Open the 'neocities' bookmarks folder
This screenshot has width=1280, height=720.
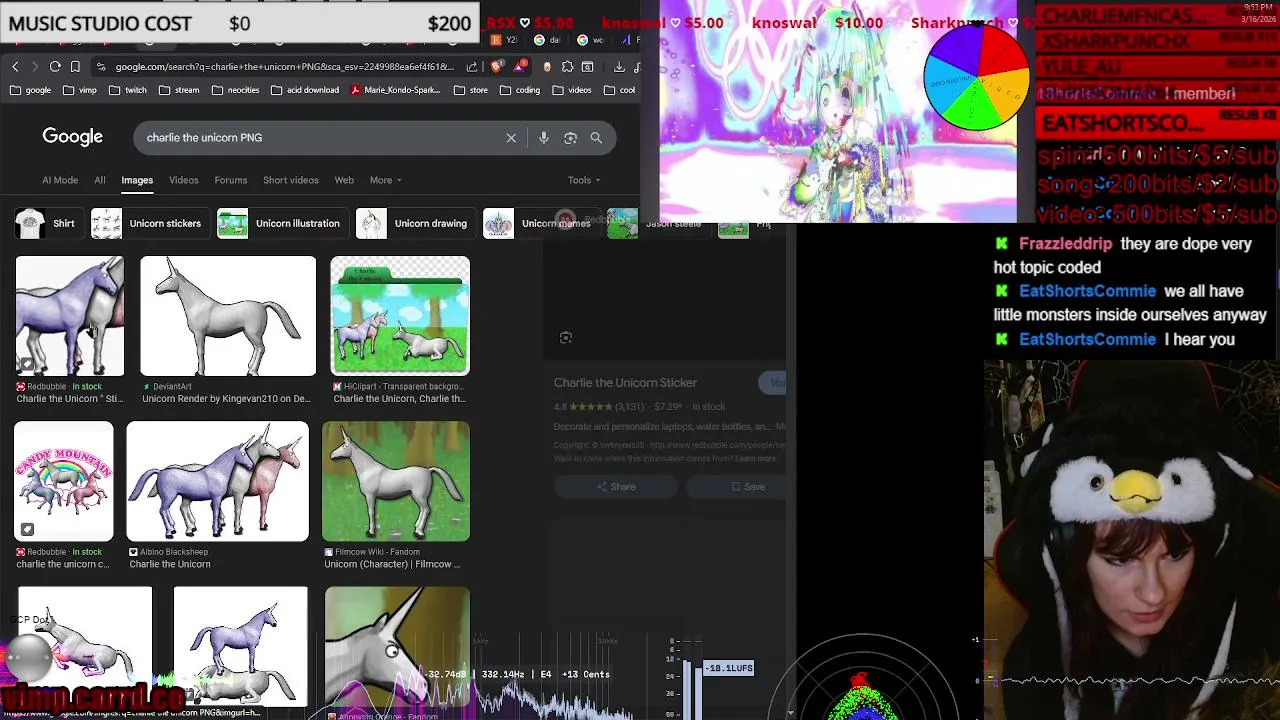click(x=235, y=90)
